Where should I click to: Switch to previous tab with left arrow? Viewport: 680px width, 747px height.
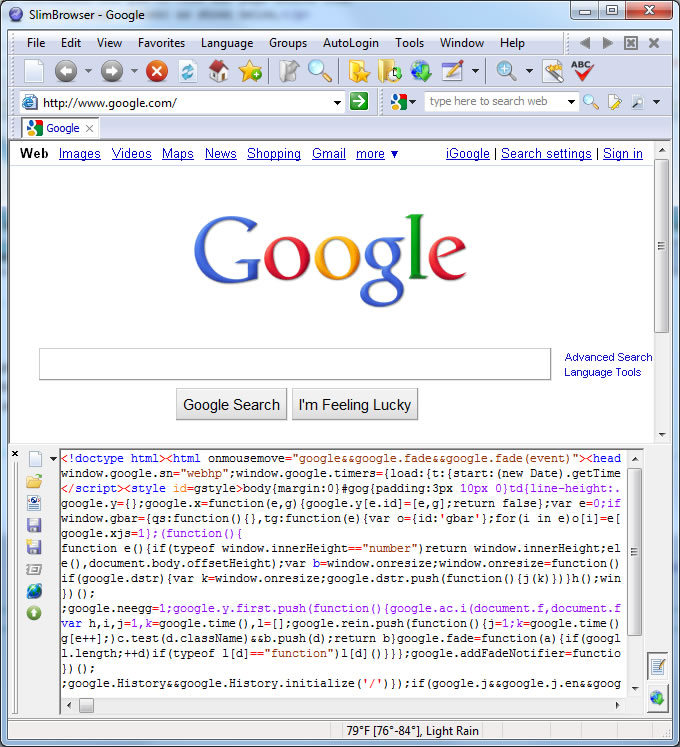pyautogui.click(x=585, y=43)
